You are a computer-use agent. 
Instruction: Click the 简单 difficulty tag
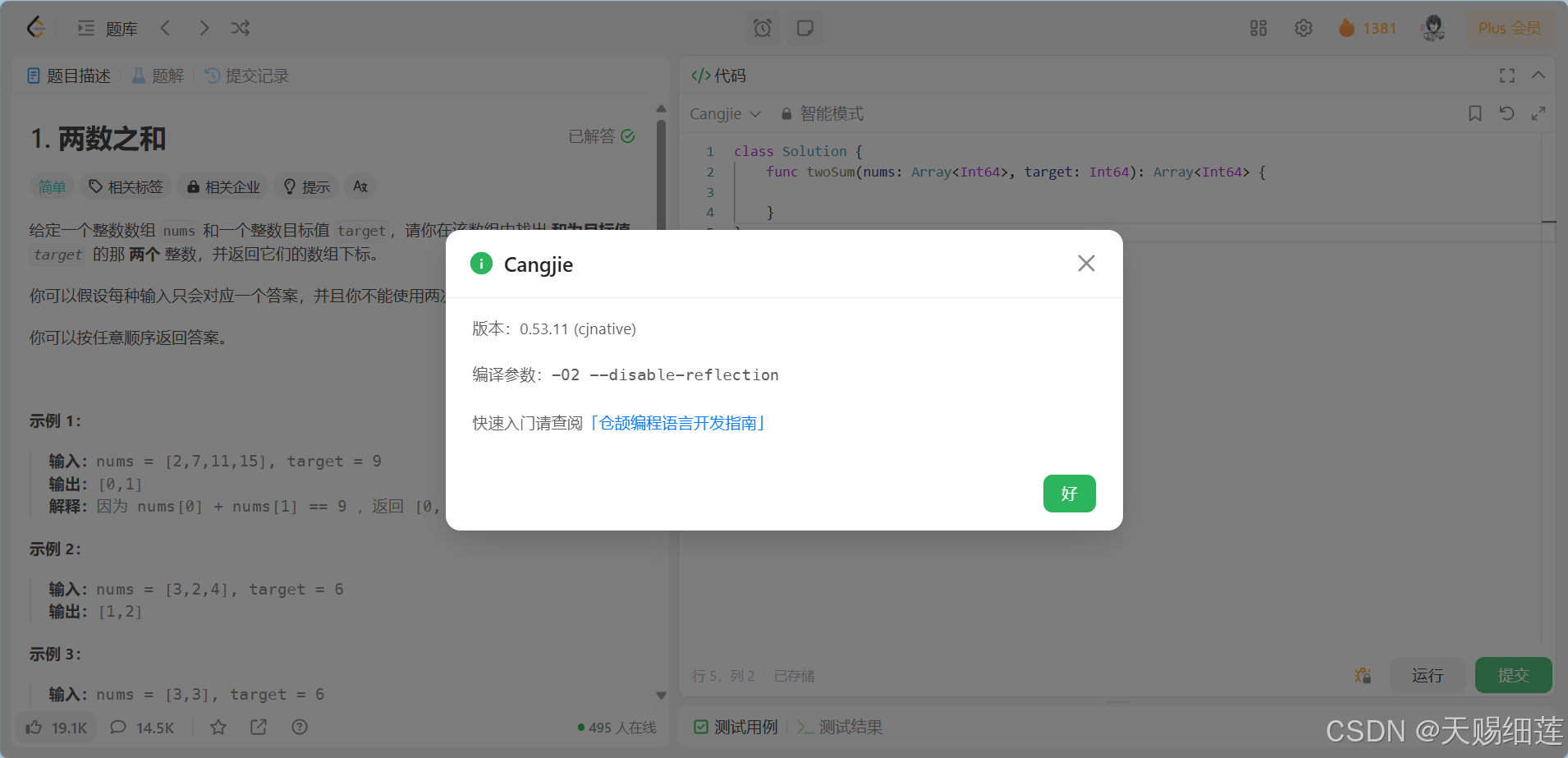(52, 187)
